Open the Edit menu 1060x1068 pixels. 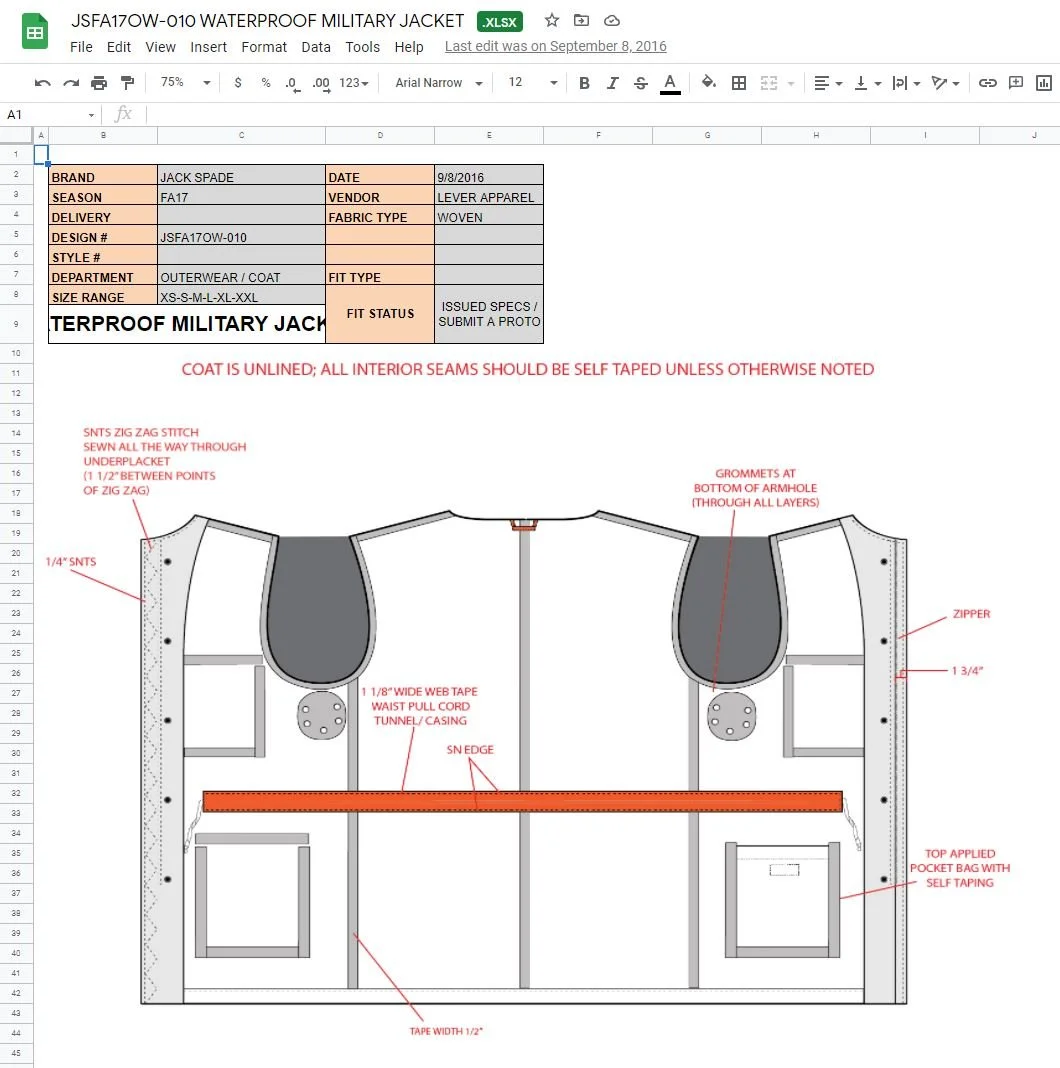pyautogui.click(x=119, y=47)
